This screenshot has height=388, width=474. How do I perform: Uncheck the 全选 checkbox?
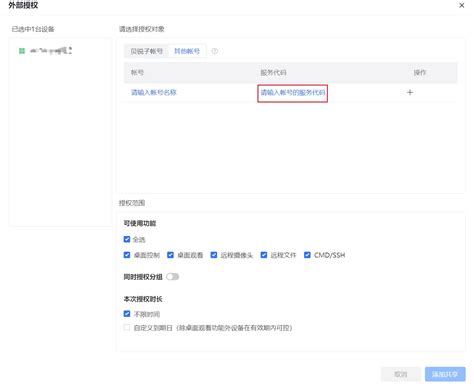pyautogui.click(x=127, y=239)
